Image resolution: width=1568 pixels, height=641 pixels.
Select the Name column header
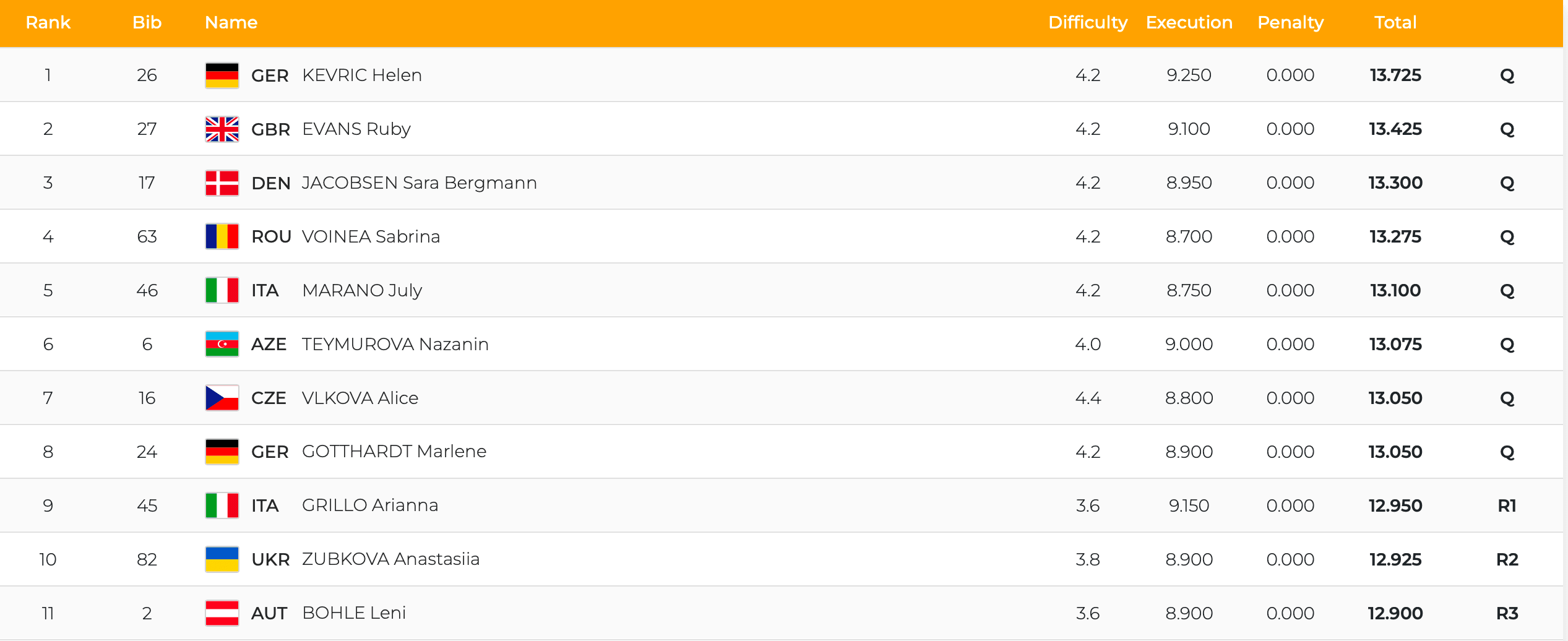click(231, 22)
